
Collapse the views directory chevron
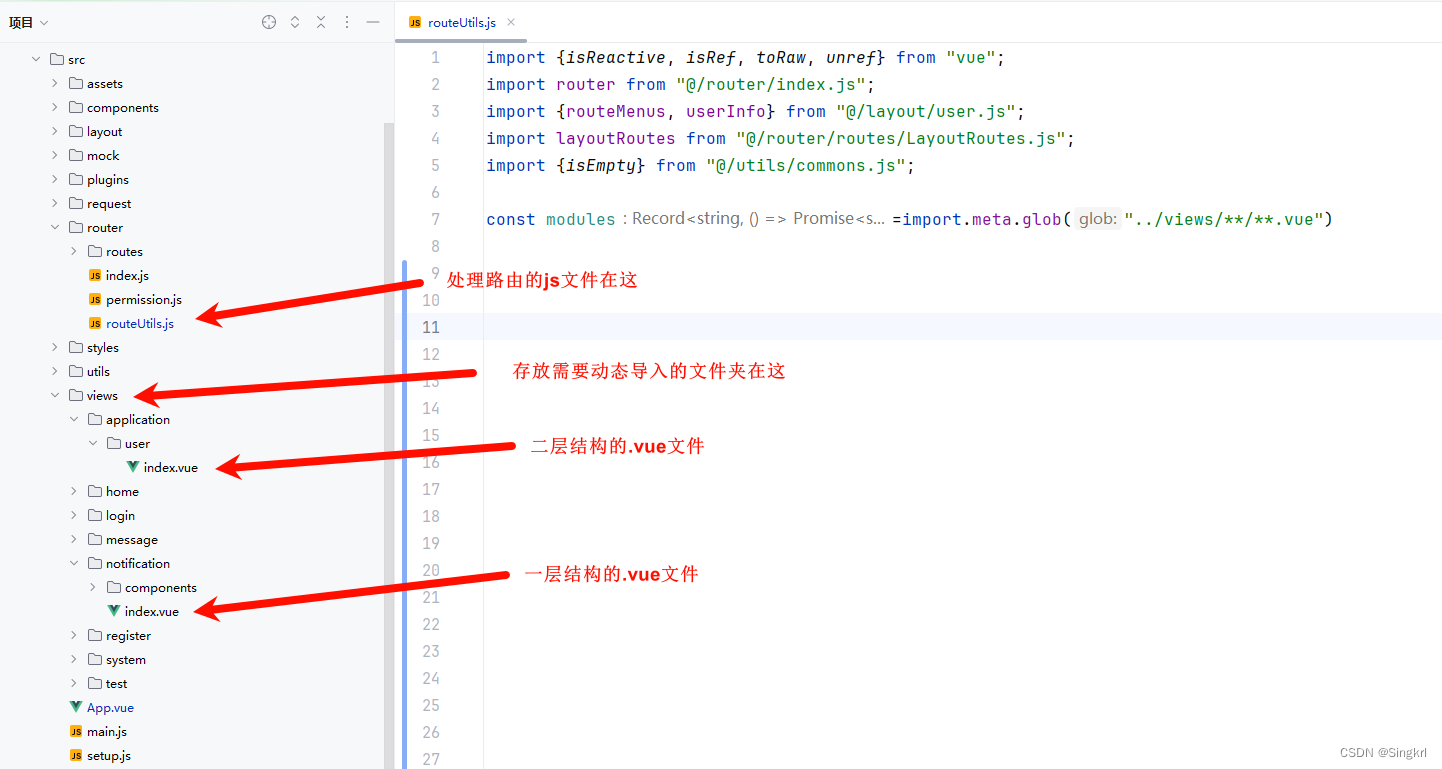[55, 395]
